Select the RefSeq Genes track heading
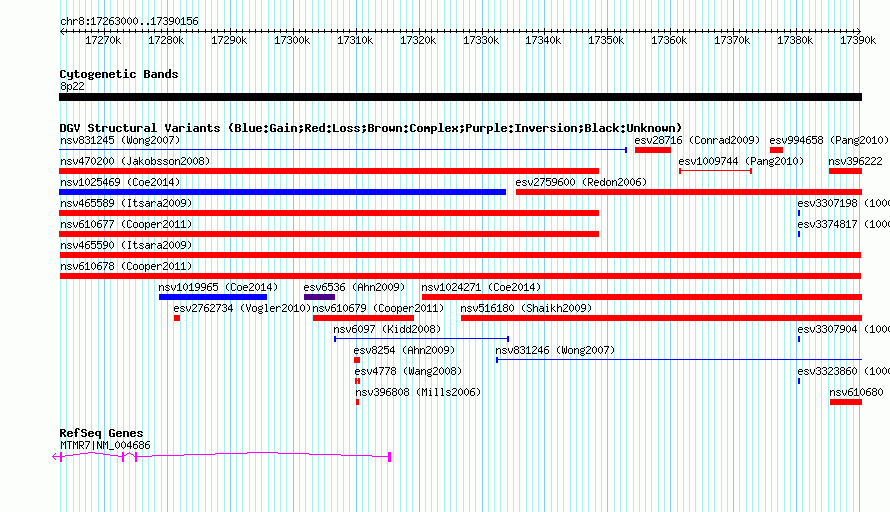This screenshot has height=512, width=890. click(102, 433)
